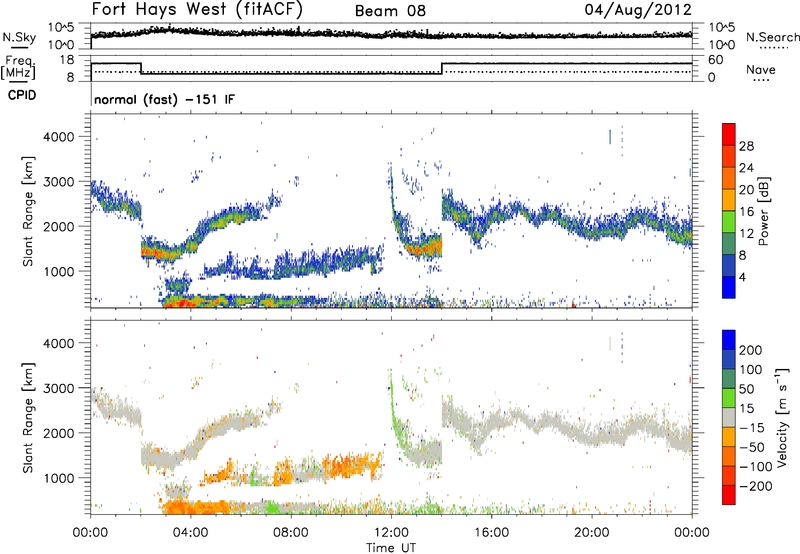Click the 'Slant Range [km]' label of velocity panel
Screen dimensions: 800x554
tap(28, 417)
